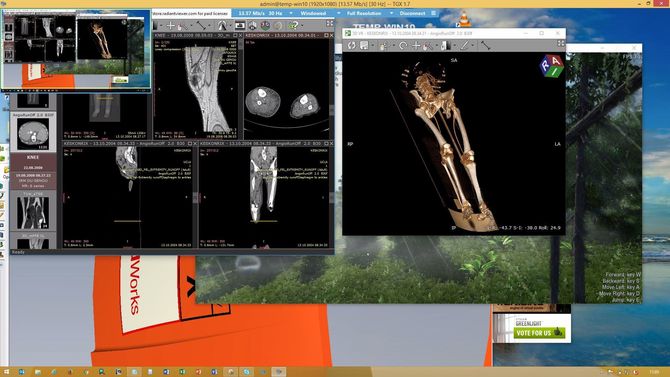Open Excel icon on the taskbar
The height and width of the screenshot is (377, 670).
(182, 372)
